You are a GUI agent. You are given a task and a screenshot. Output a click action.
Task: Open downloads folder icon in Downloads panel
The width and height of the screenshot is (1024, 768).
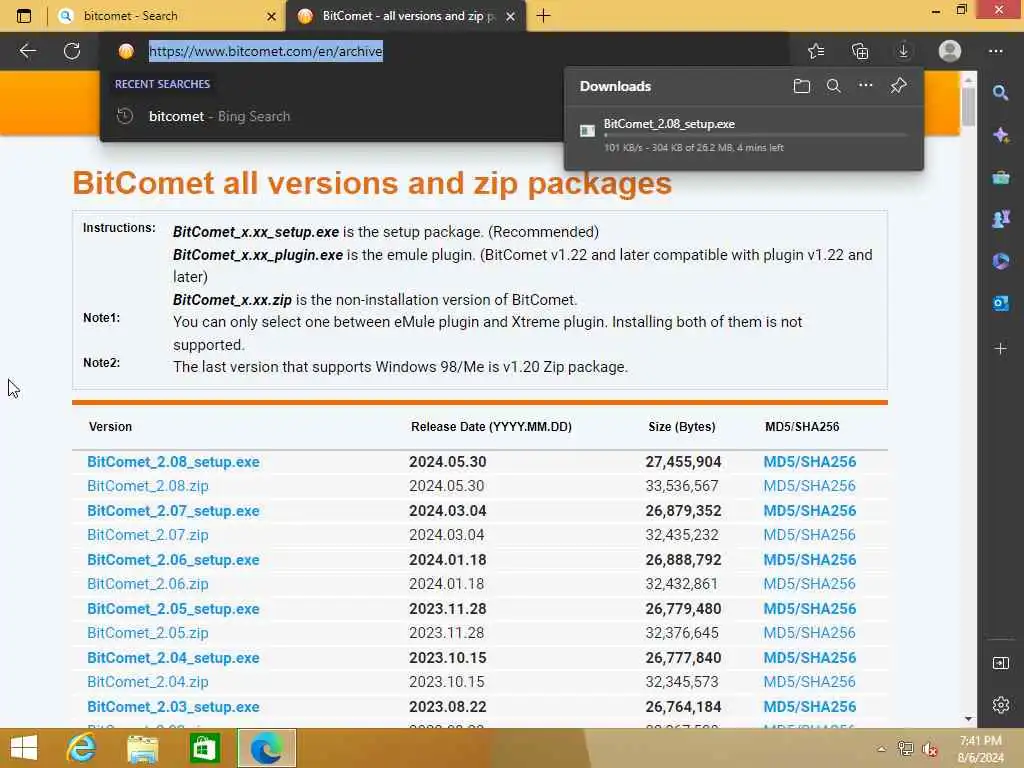click(x=801, y=86)
